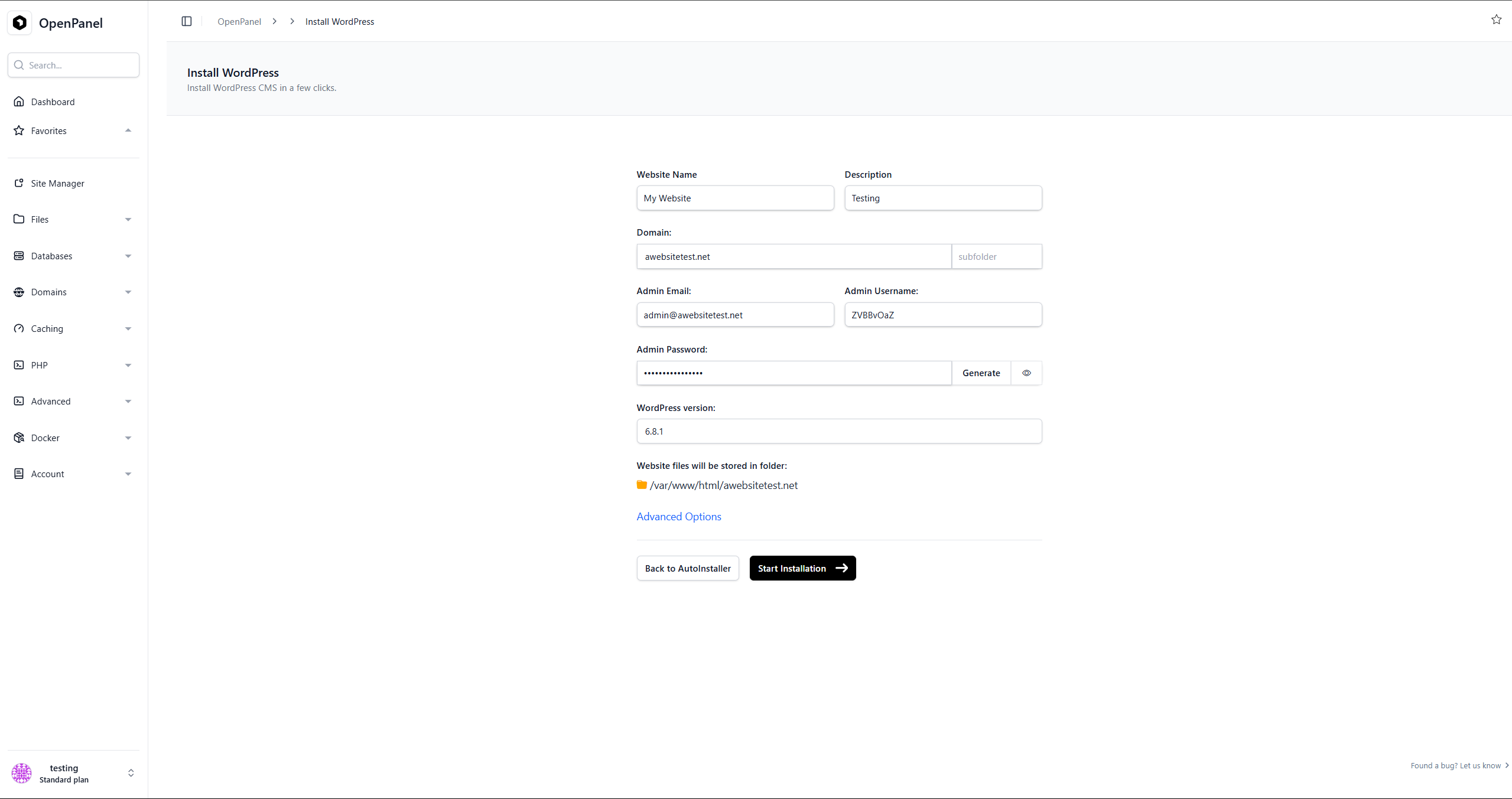The height and width of the screenshot is (799, 1512).
Task: Click the Admin Password field
Action: tap(794, 373)
